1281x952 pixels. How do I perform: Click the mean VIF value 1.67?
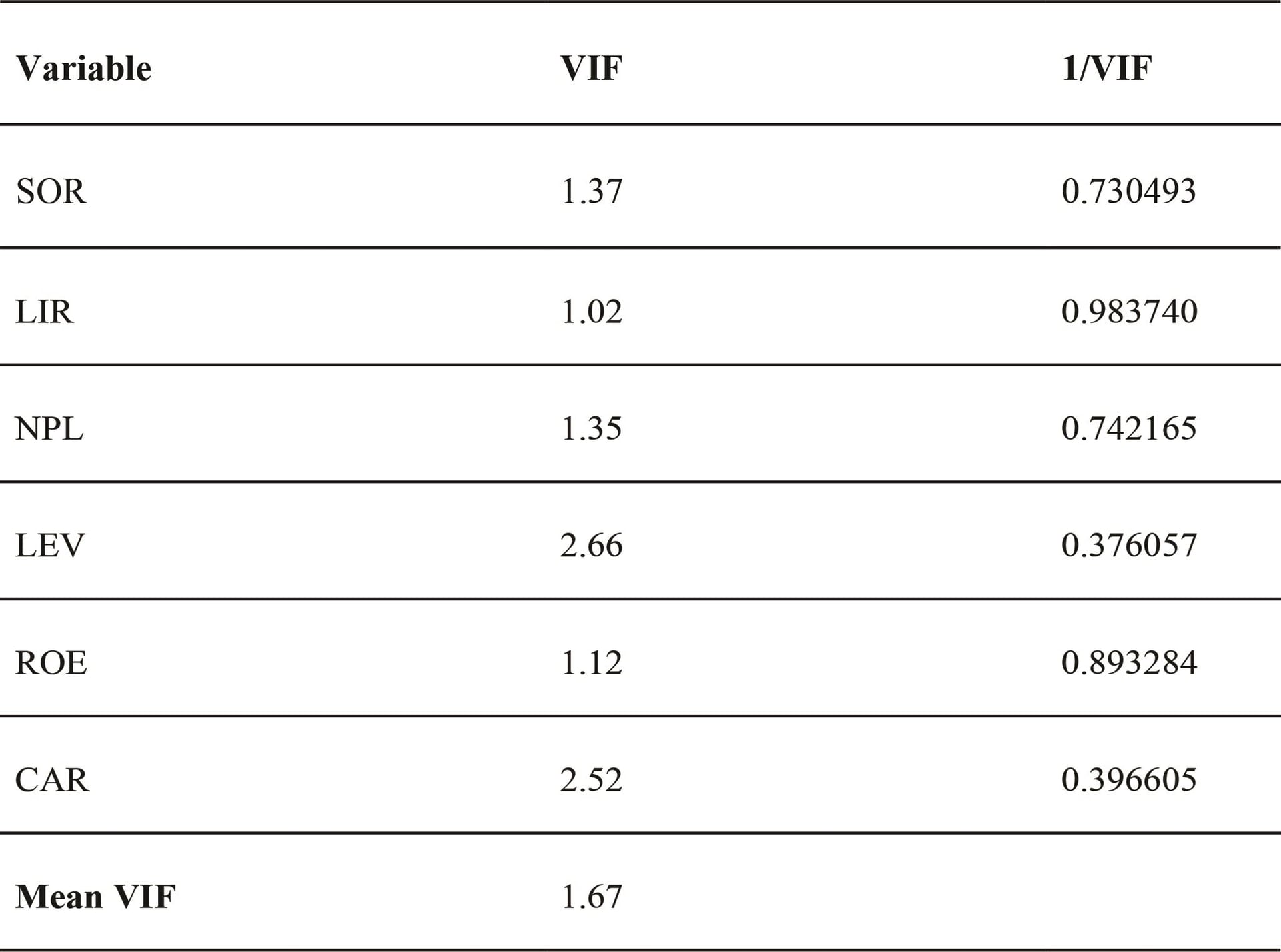point(591,897)
